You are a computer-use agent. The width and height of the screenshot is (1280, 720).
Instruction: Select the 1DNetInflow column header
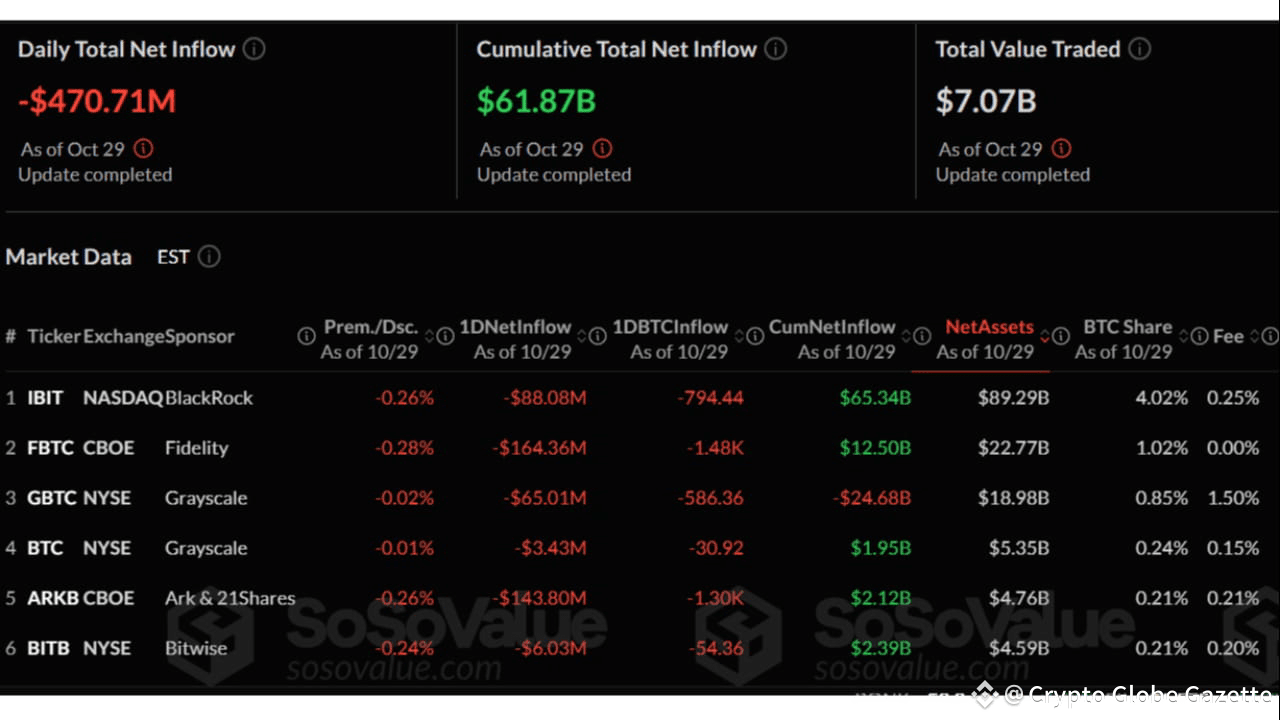coord(515,327)
